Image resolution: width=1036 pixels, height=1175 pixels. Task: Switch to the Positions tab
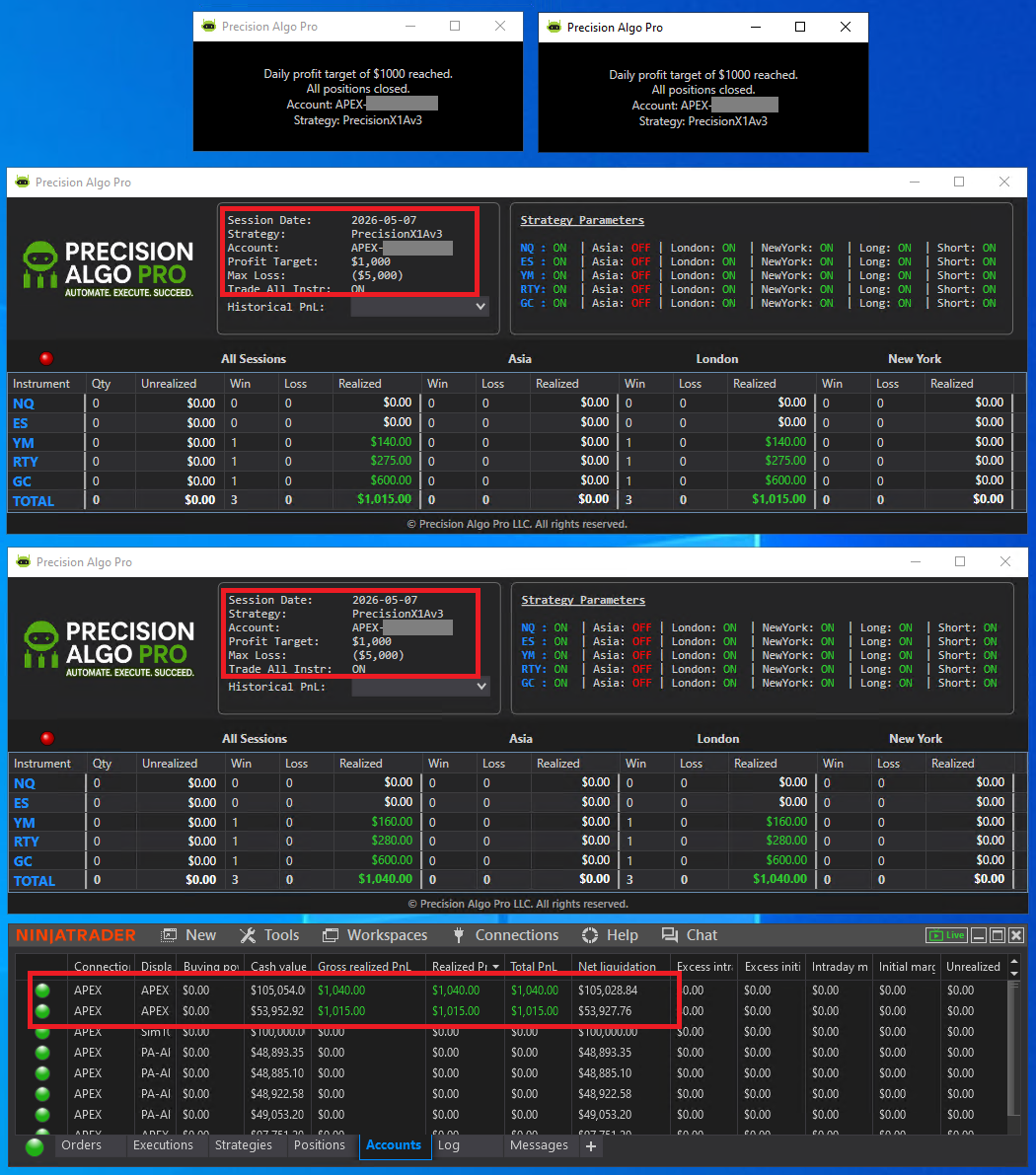320,1145
